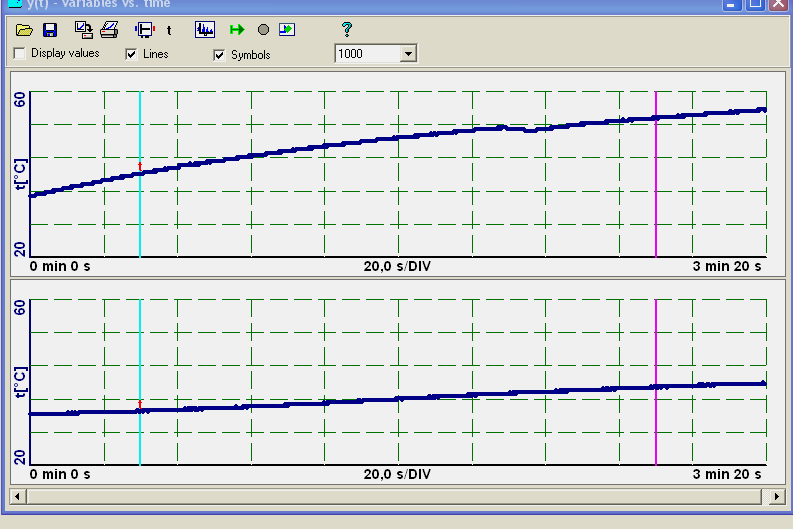Click the '3 min 20 s' label under upper graph
The height and width of the screenshot is (529, 793).
click(x=727, y=267)
